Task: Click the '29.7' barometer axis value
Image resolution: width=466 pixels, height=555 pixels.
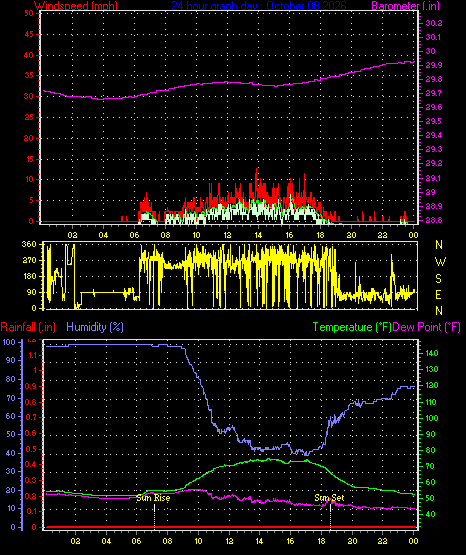Action: point(433,93)
